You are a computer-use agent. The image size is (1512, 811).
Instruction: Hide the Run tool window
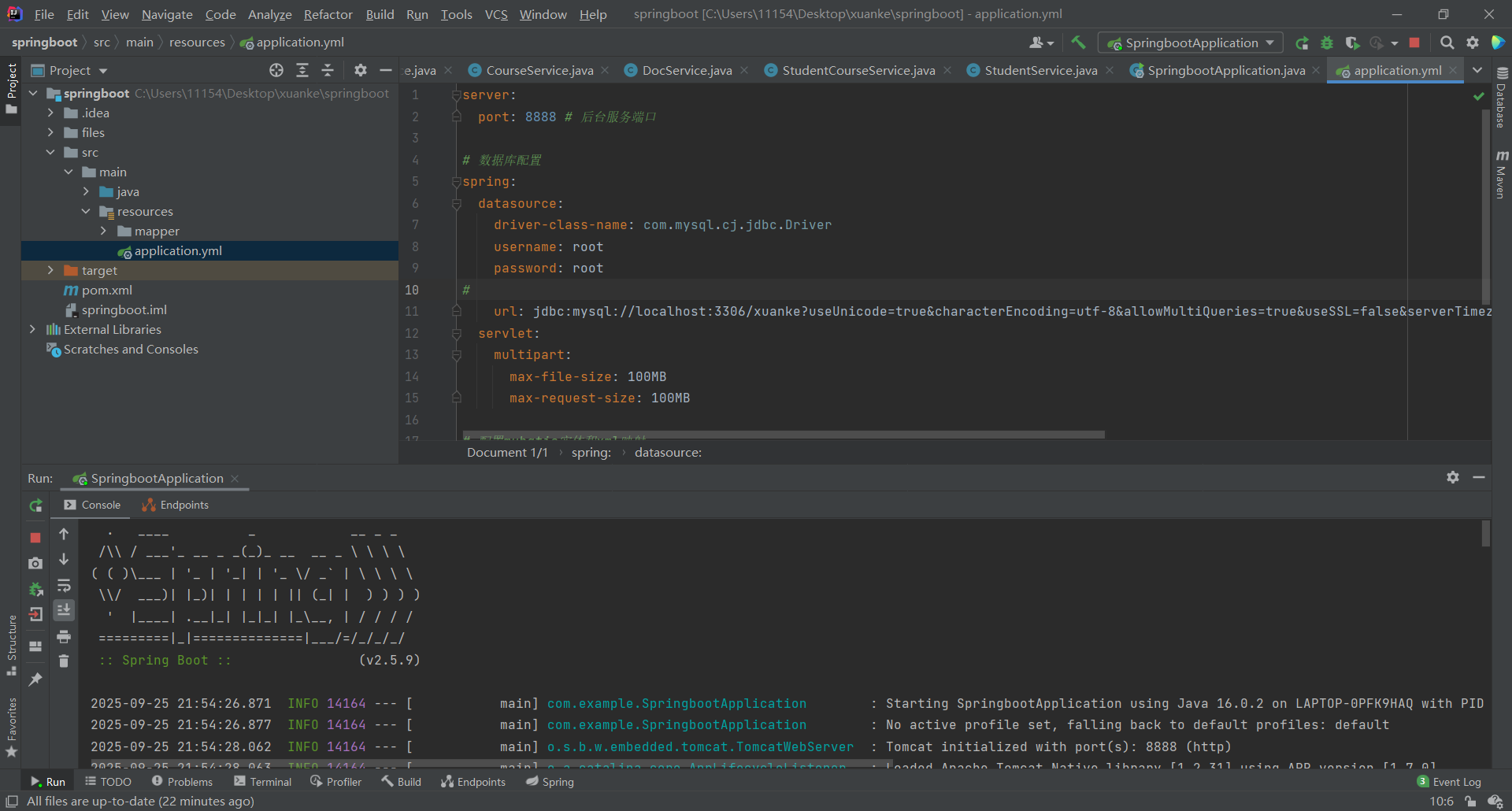(x=1479, y=477)
